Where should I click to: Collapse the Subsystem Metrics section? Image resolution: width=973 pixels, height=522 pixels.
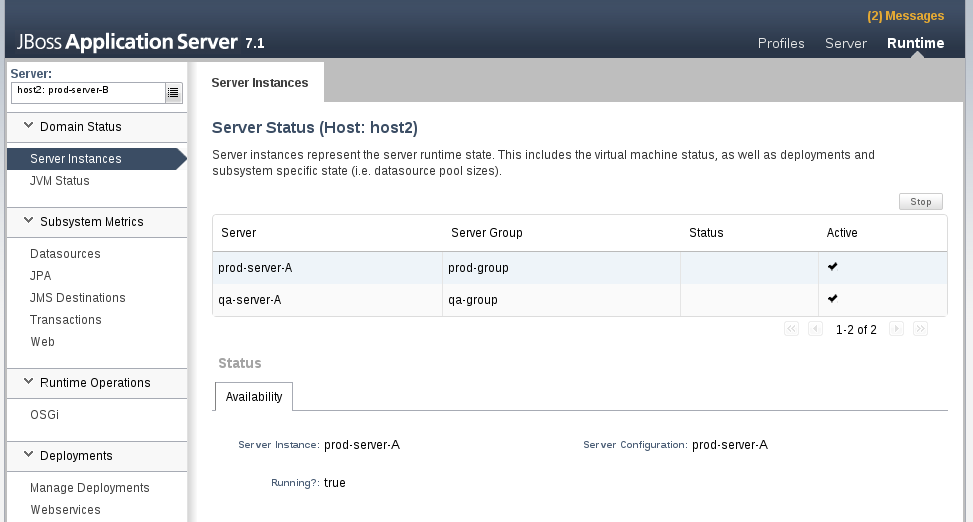click(x=28, y=221)
